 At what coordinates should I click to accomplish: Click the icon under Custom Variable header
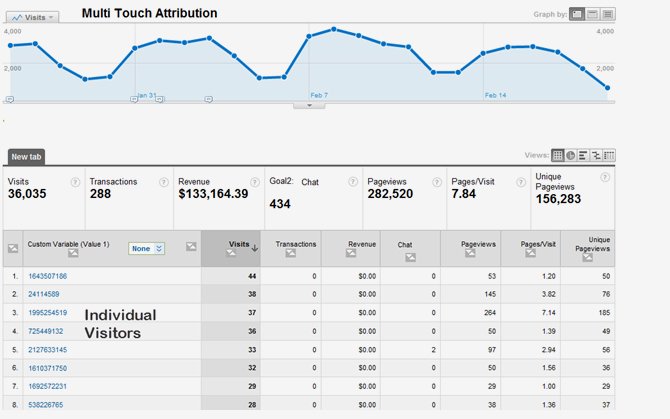pos(73,253)
